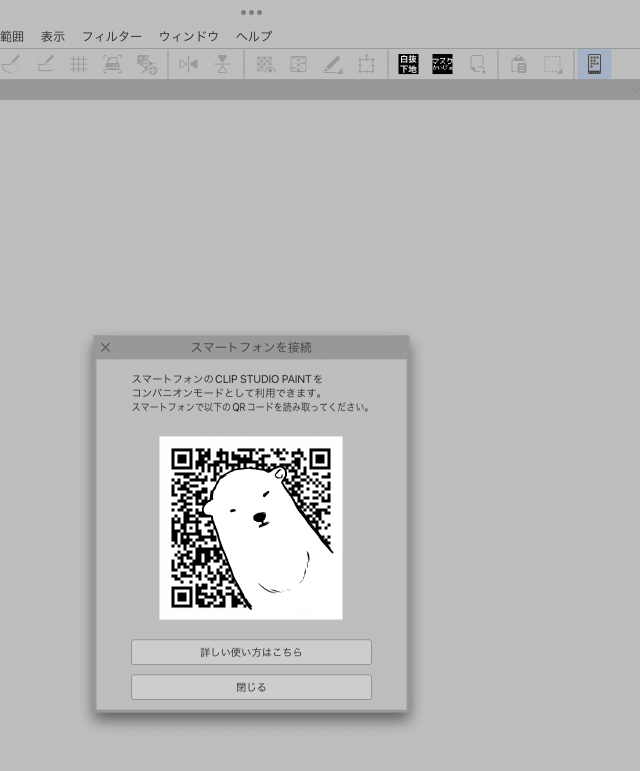Click the dotted tone pattern icon
Screen dimensions: 640x771
point(265,64)
